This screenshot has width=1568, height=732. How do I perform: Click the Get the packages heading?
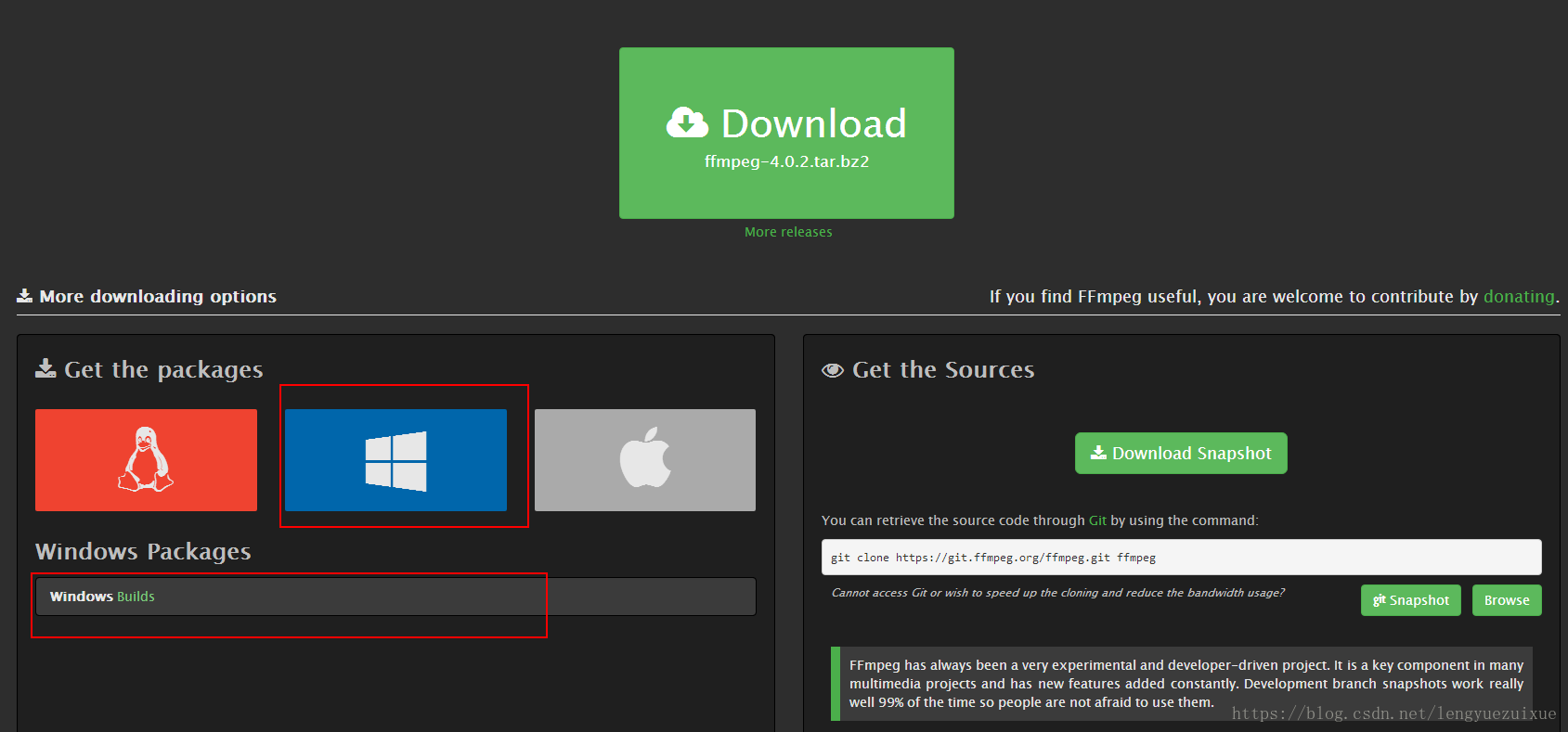[x=149, y=369]
